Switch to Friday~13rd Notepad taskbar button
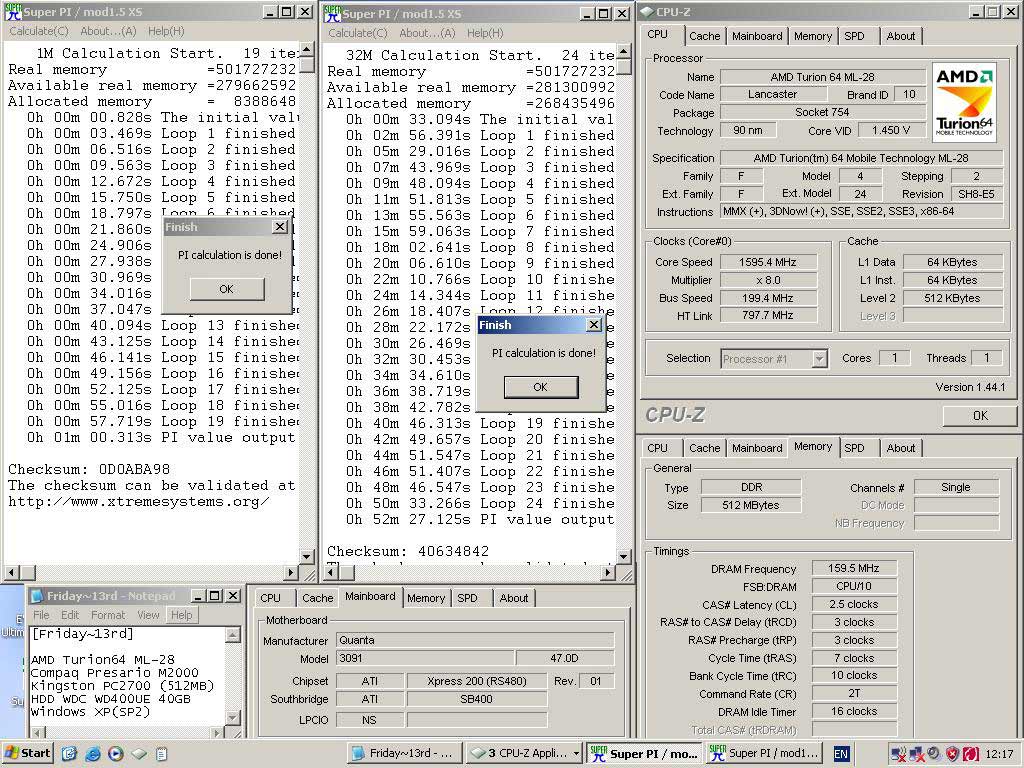This screenshot has height=768, width=1024. pos(404,754)
